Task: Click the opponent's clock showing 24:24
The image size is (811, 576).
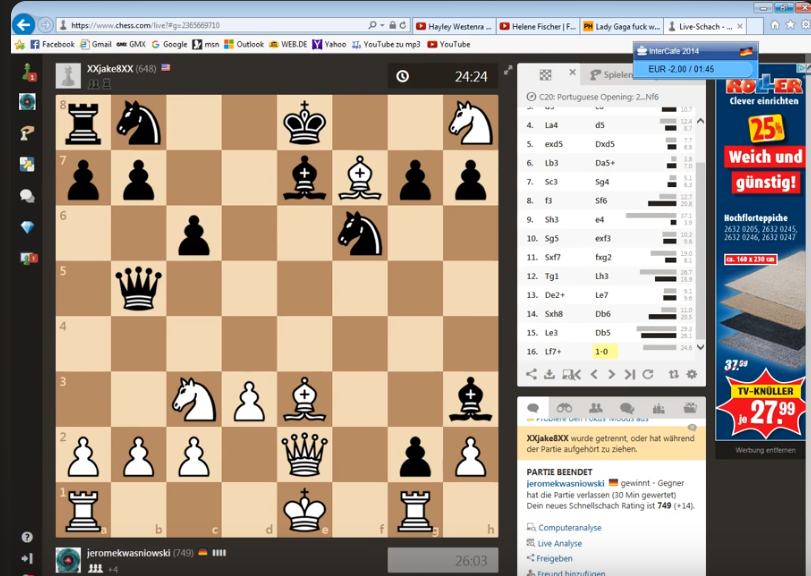Action: pos(442,77)
